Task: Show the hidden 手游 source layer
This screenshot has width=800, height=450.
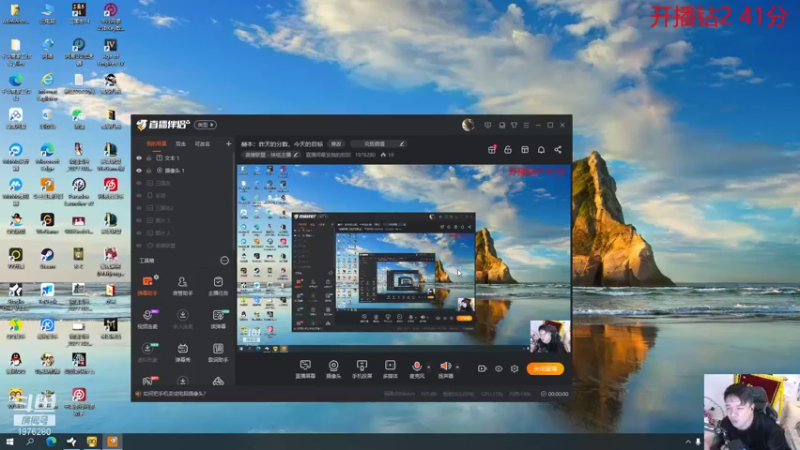Action: 139,195
